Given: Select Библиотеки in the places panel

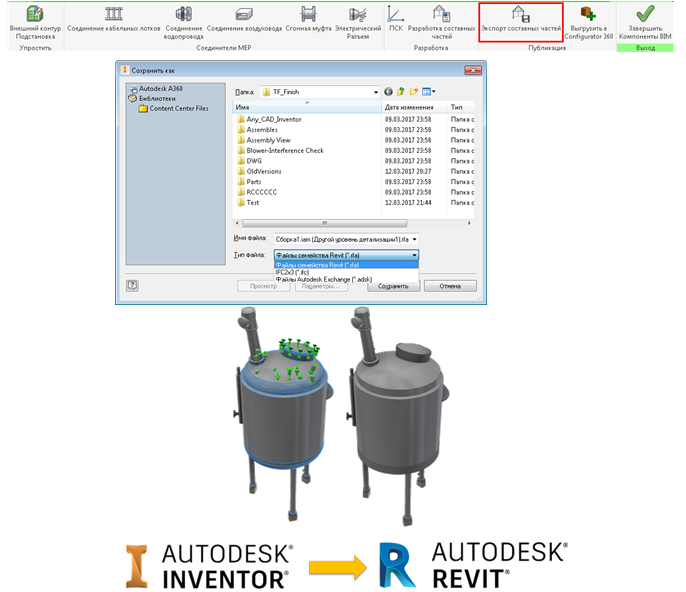Looking at the screenshot, I should point(152,98).
